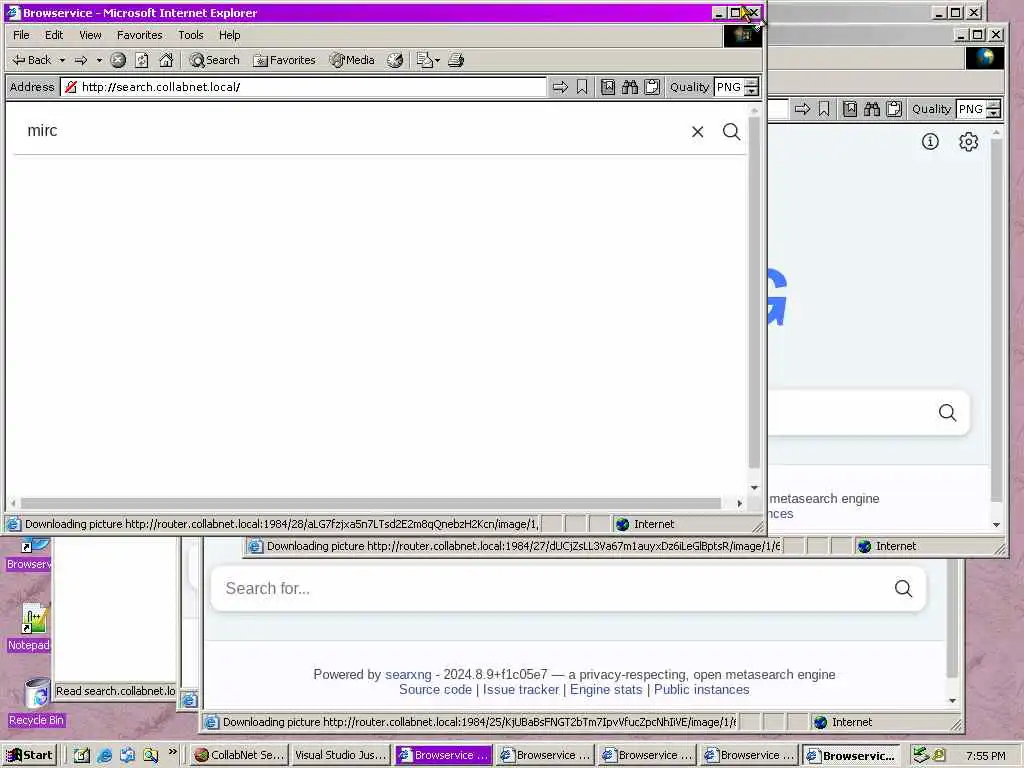Click the bookmark icon in the front address bar
The height and width of the screenshot is (768, 1024).
click(582, 87)
